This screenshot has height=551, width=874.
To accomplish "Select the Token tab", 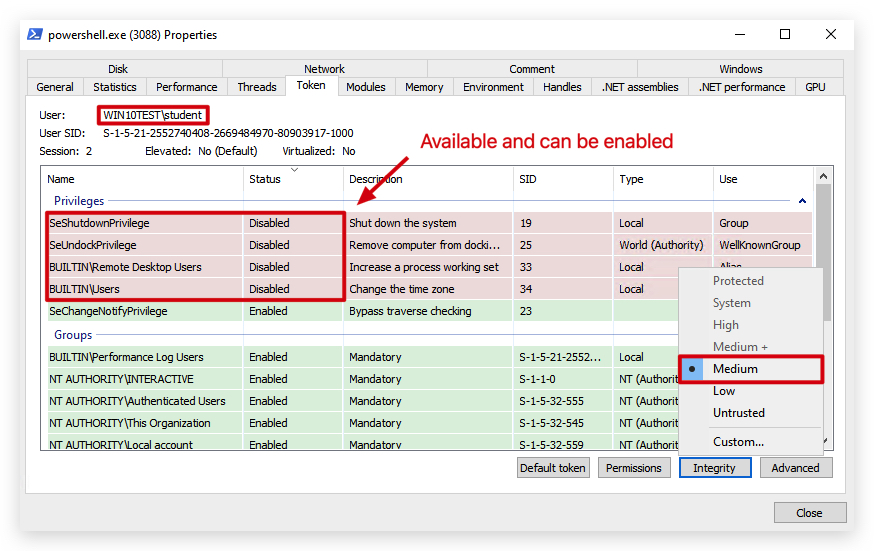I will point(311,85).
